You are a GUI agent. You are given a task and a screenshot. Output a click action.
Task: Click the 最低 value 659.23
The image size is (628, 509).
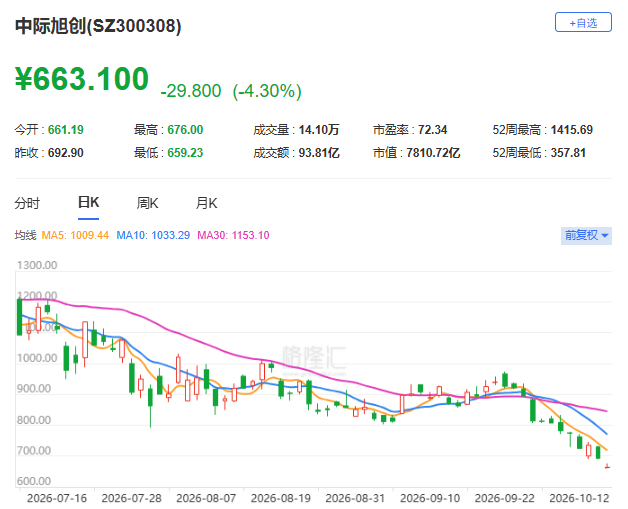coord(185,153)
